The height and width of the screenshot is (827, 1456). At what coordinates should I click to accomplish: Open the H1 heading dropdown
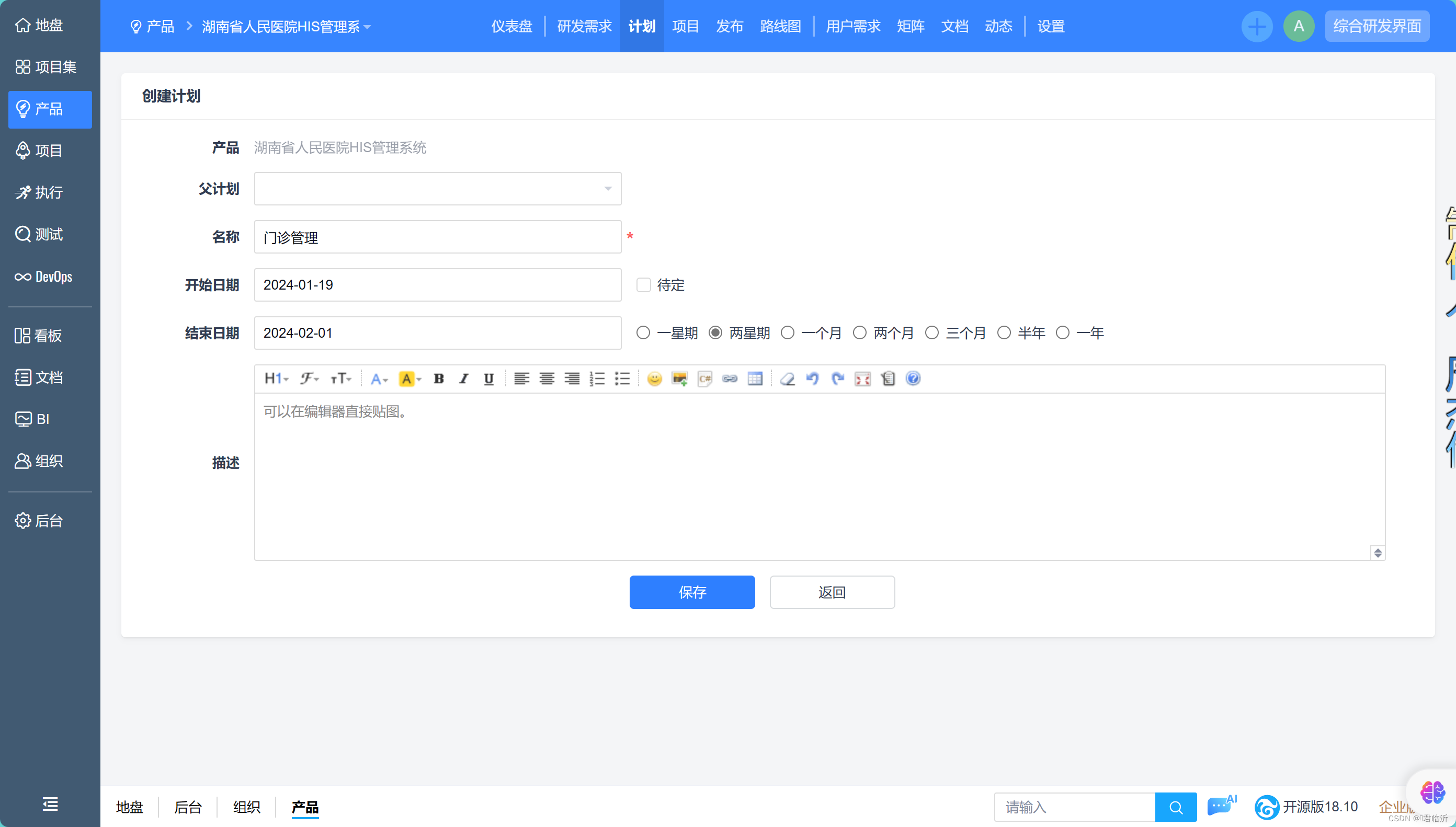[277, 379]
